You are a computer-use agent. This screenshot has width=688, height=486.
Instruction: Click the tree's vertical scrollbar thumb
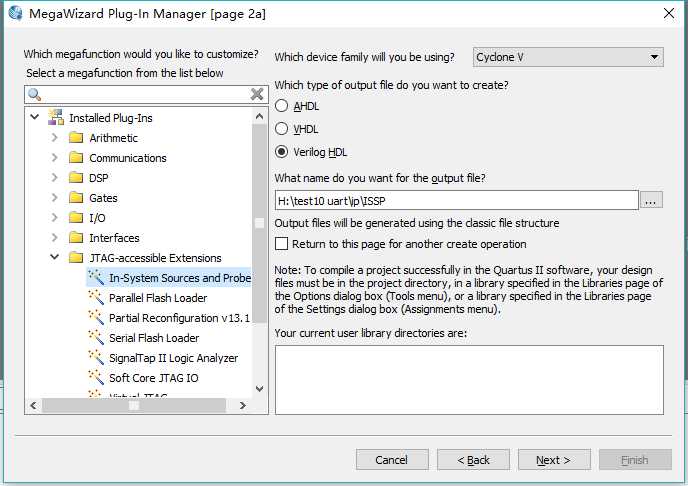(x=259, y=224)
